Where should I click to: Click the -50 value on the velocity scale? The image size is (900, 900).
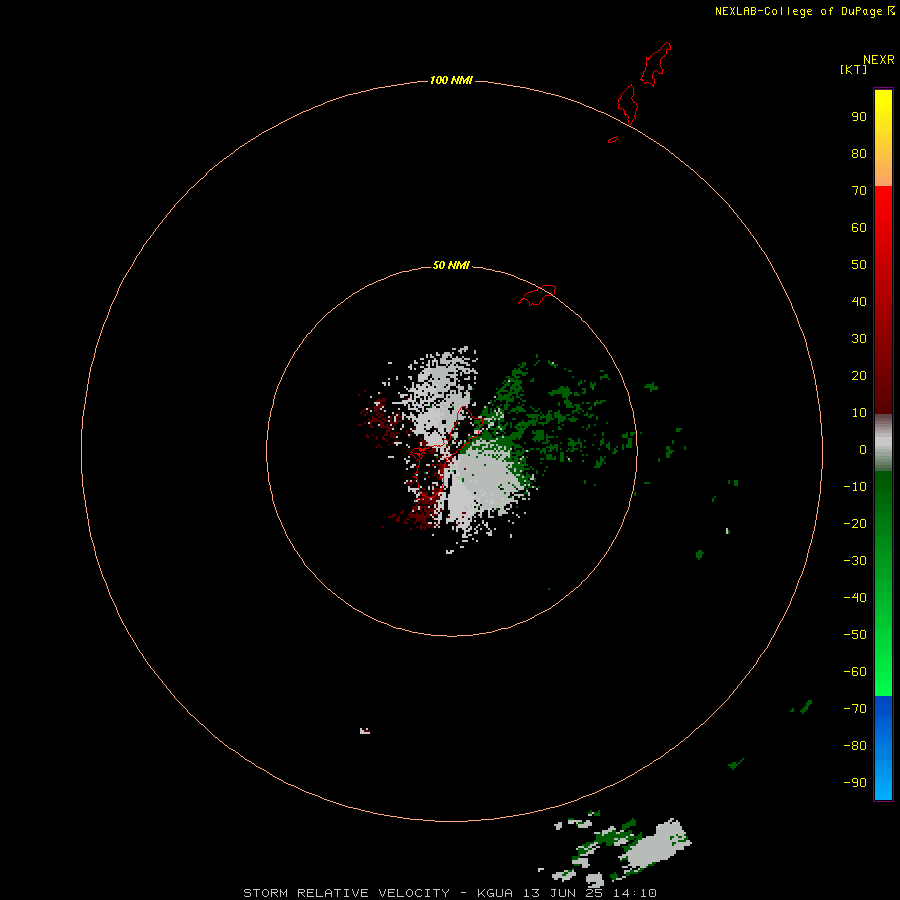(x=855, y=635)
